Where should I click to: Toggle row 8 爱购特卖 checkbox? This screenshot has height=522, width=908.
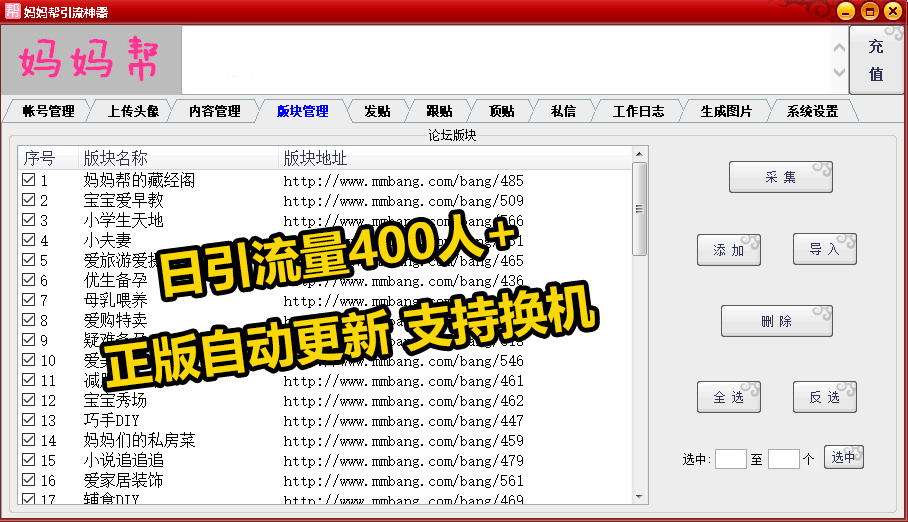pyautogui.click(x=28, y=319)
